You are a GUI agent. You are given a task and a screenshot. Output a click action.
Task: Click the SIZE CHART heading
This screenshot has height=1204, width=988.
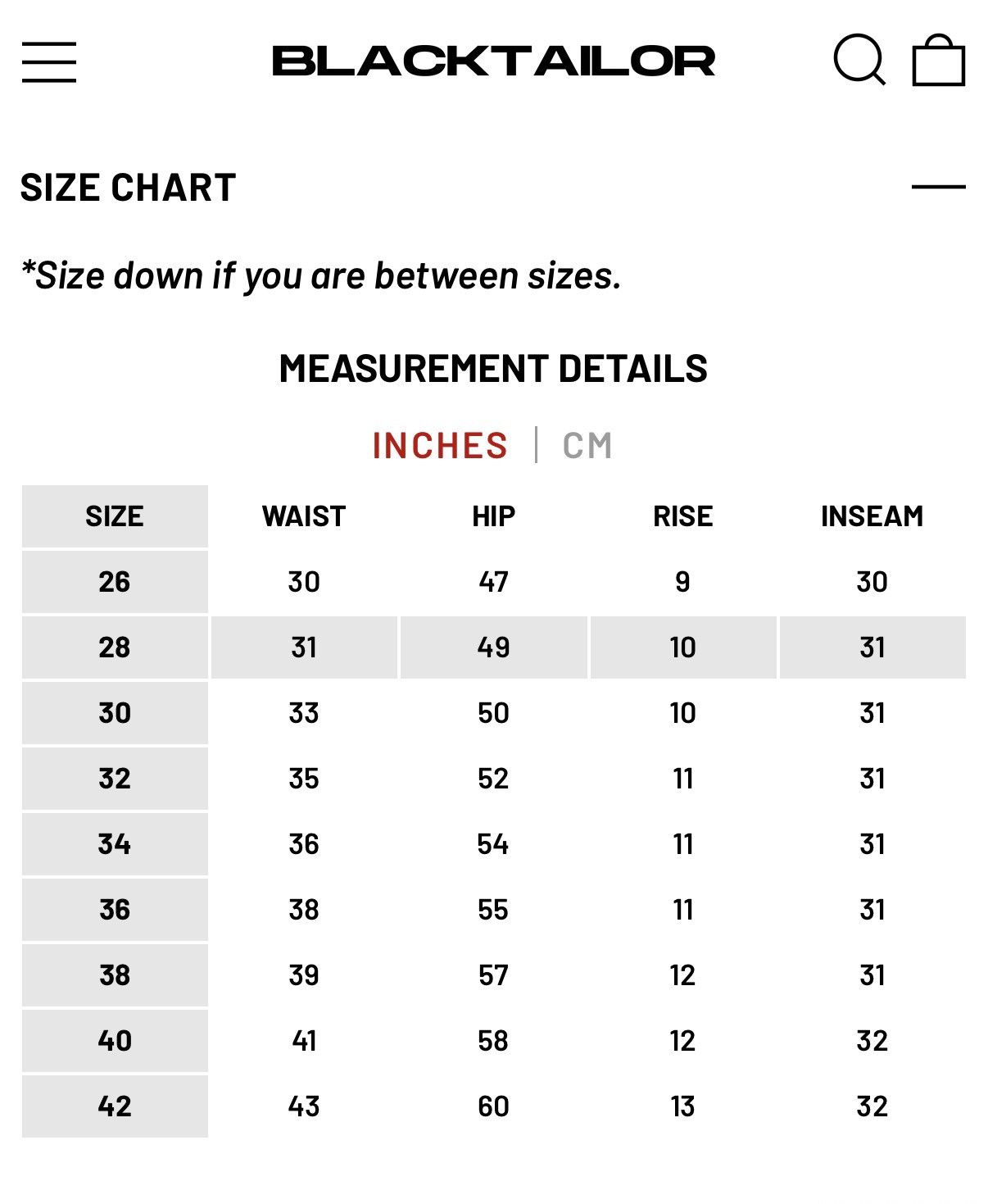pos(129,188)
